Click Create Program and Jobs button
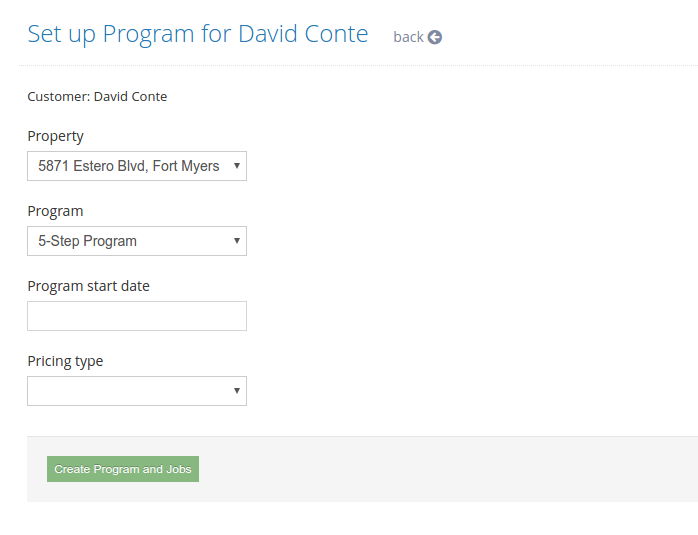698x535 pixels. [x=123, y=469]
